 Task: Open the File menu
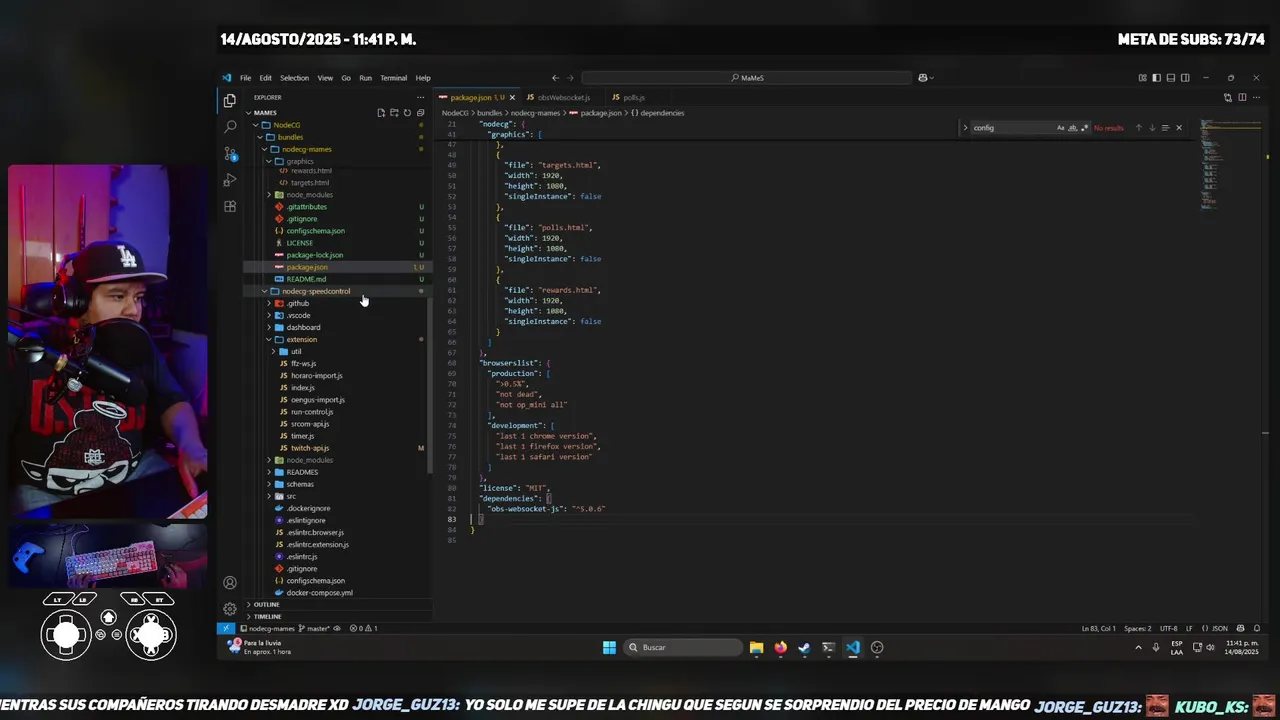(245, 78)
